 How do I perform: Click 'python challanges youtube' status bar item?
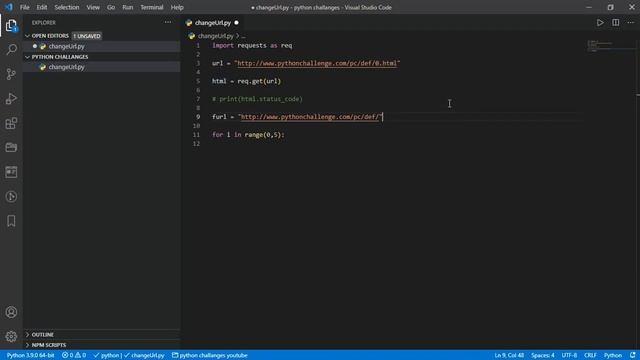click(x=210, y=356)
